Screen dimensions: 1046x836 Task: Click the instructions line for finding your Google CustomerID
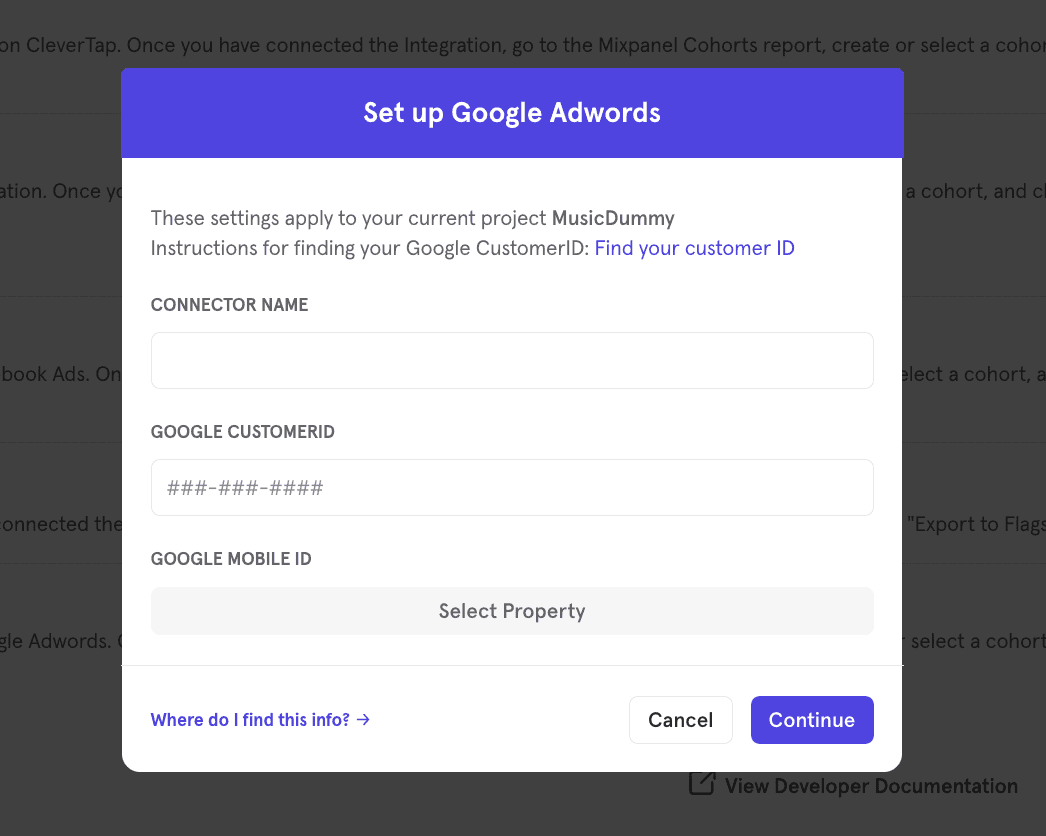370,247
